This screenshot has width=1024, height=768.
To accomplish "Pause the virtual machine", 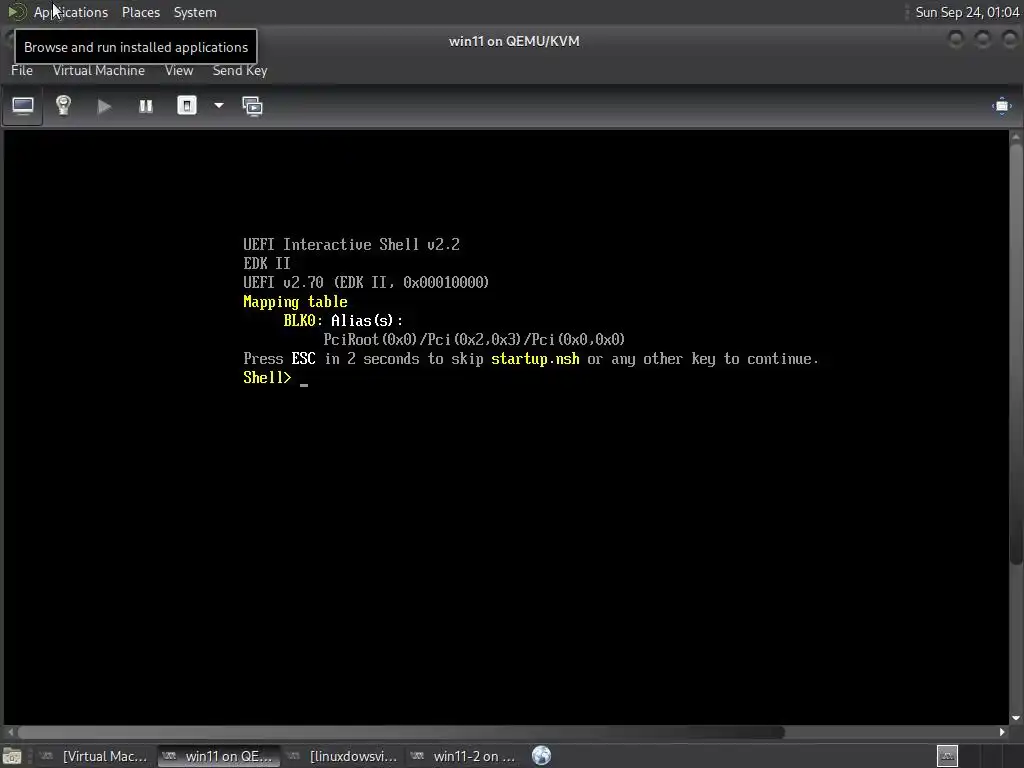I will click(x=146, y=106).
